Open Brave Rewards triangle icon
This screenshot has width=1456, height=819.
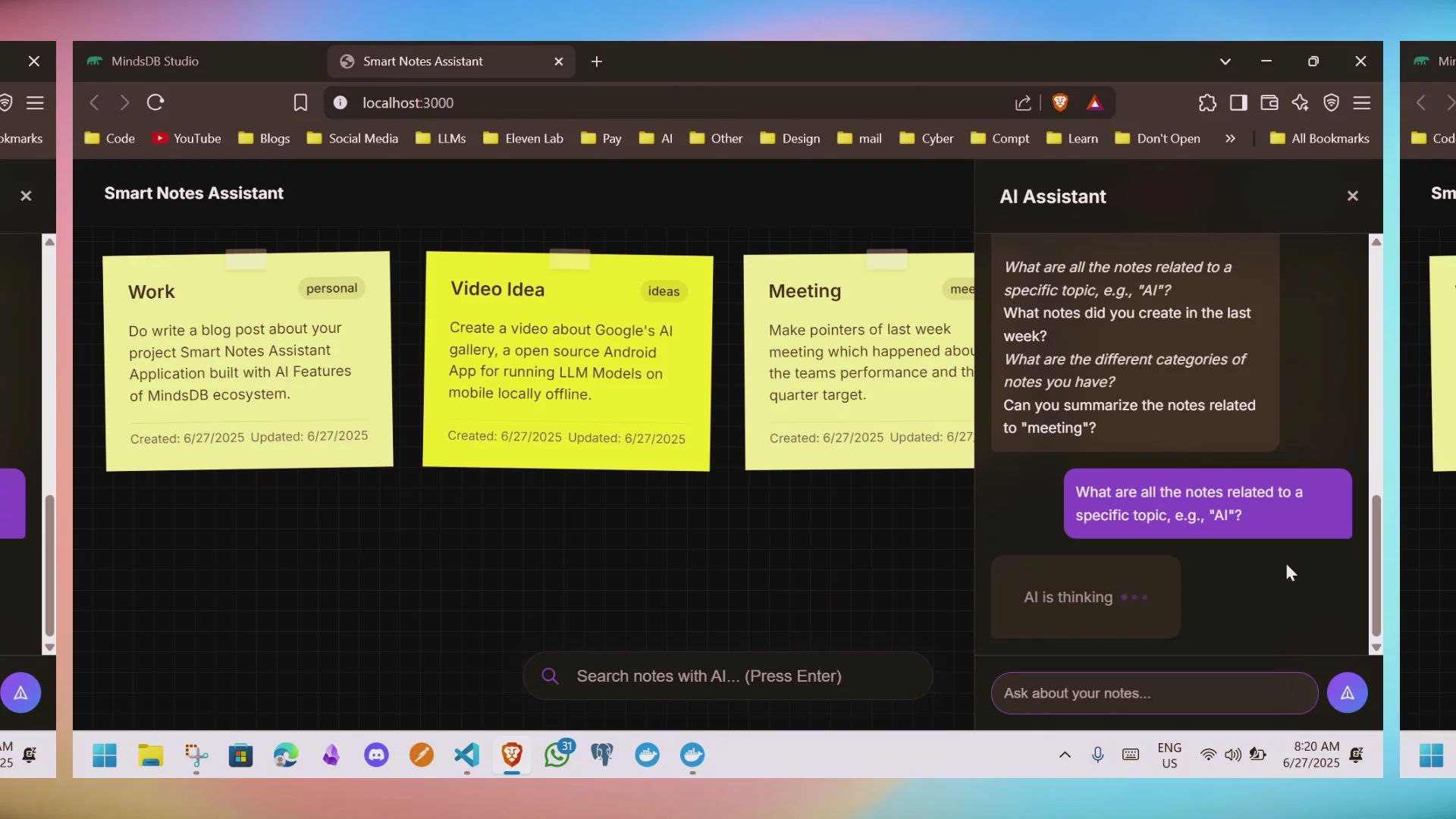(x=1094, y=102)
